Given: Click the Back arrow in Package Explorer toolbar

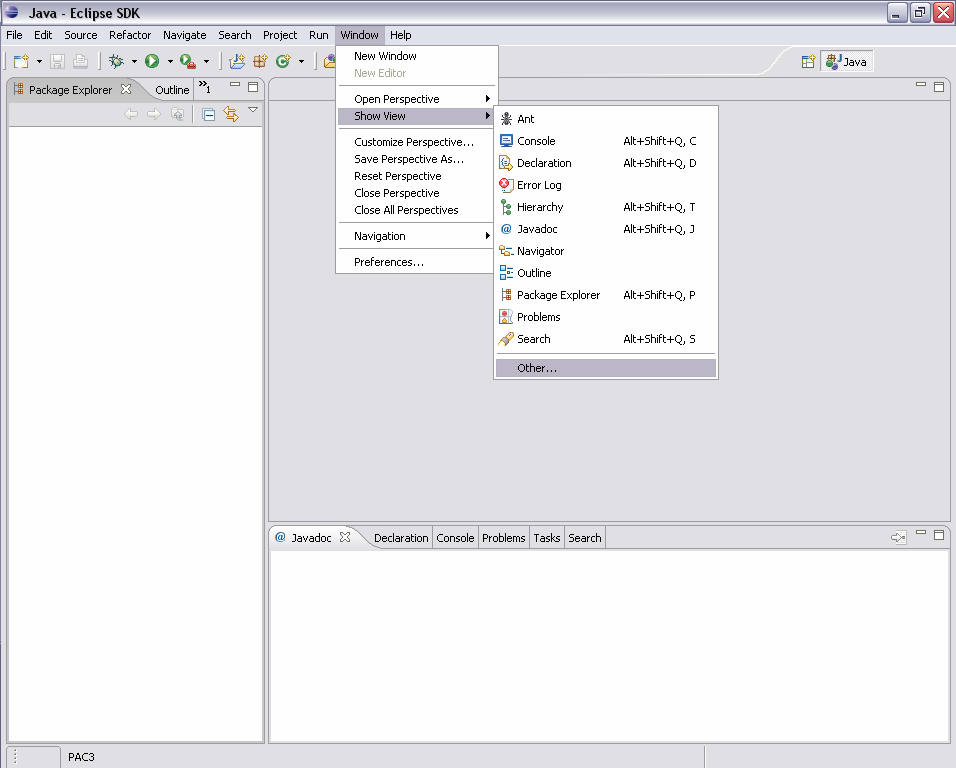Looking at the screenshot, I should coord(130,114).
